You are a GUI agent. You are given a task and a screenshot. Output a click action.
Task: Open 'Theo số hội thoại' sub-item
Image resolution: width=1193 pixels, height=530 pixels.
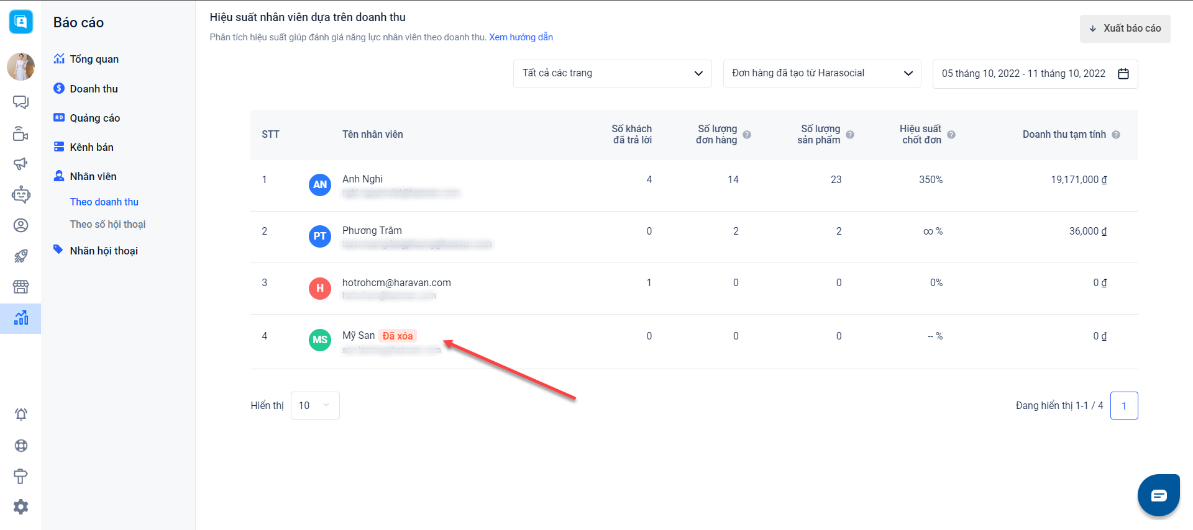tap(107, 224)
